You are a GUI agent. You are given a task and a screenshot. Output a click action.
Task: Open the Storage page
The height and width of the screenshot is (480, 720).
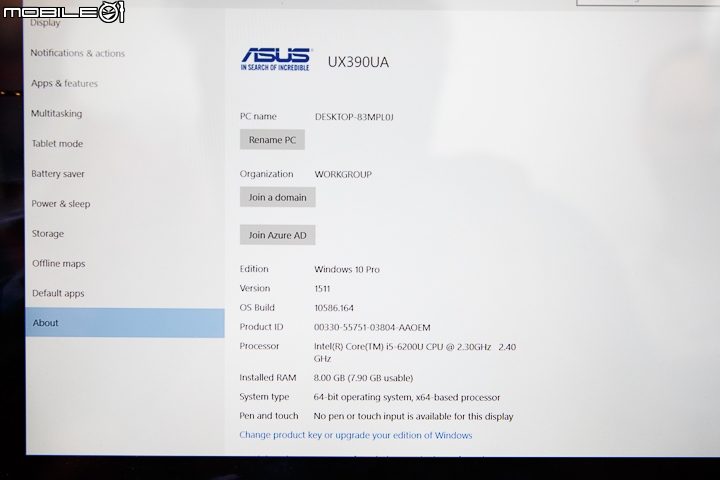(x=48, y=234)
